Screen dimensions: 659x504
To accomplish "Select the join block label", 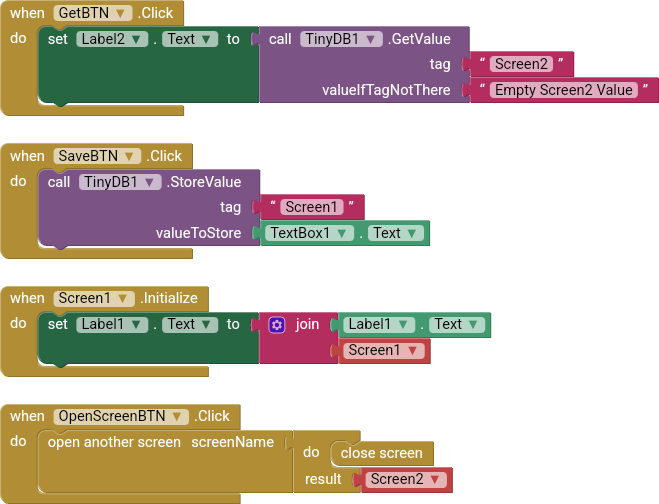I will click(x=307, y=325).
